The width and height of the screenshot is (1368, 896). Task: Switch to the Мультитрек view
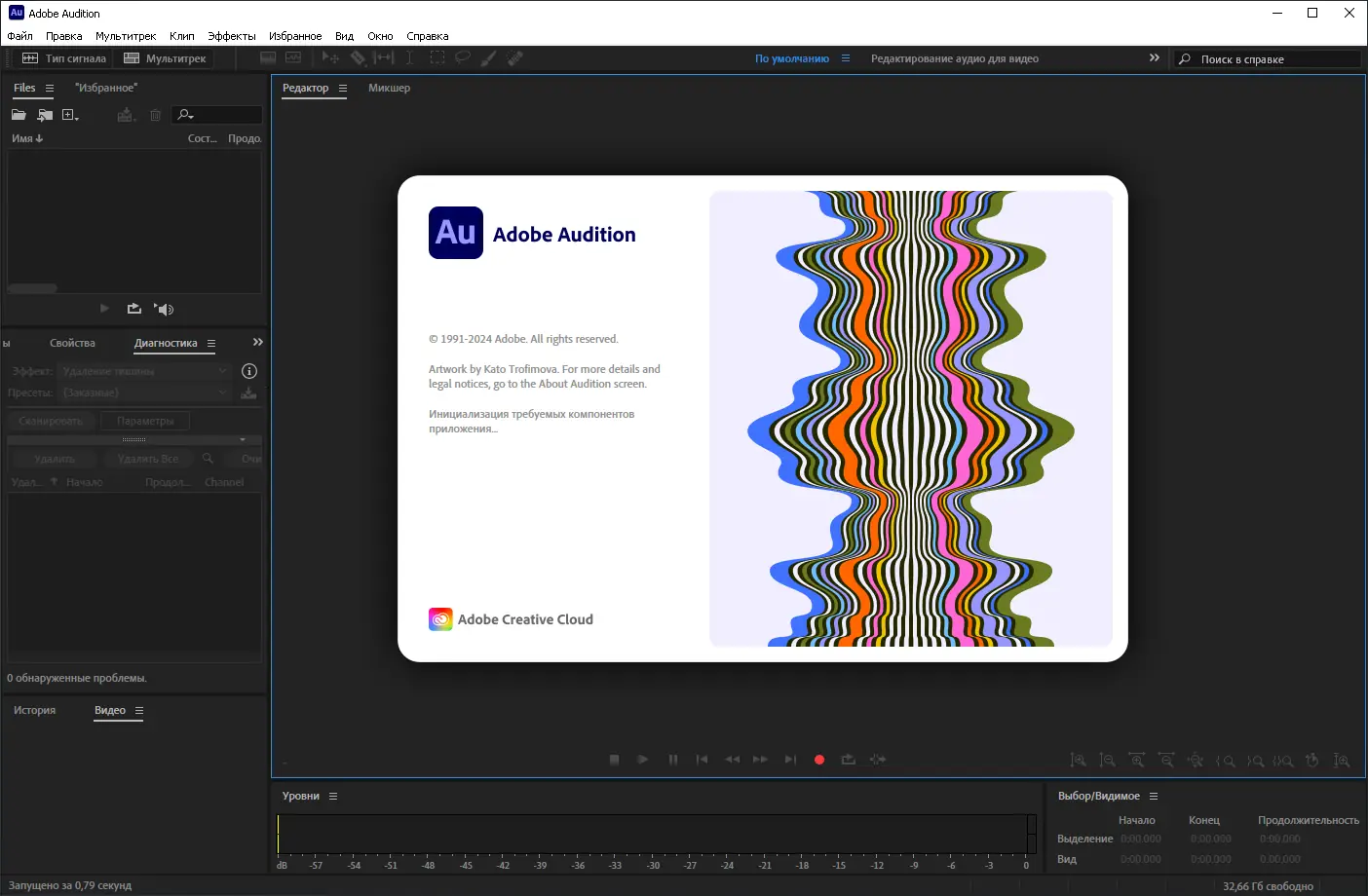coord(166,58)
